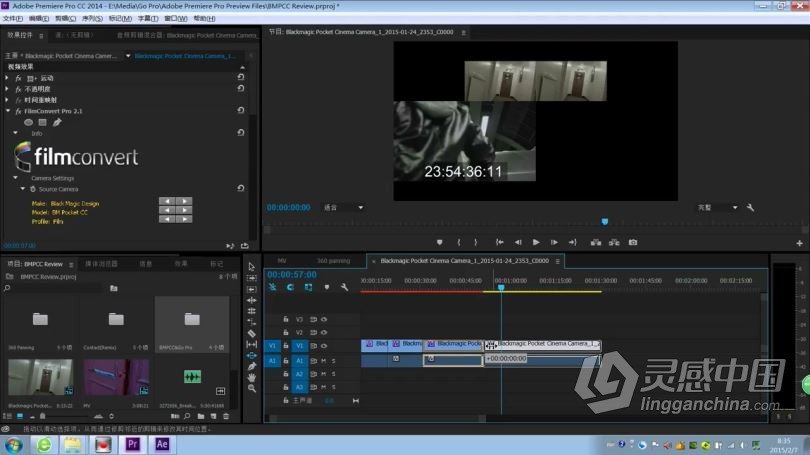Click next camera Make arrow button
Image resolution: width=810 pixels, height=455 pixels.
(184, 201)
